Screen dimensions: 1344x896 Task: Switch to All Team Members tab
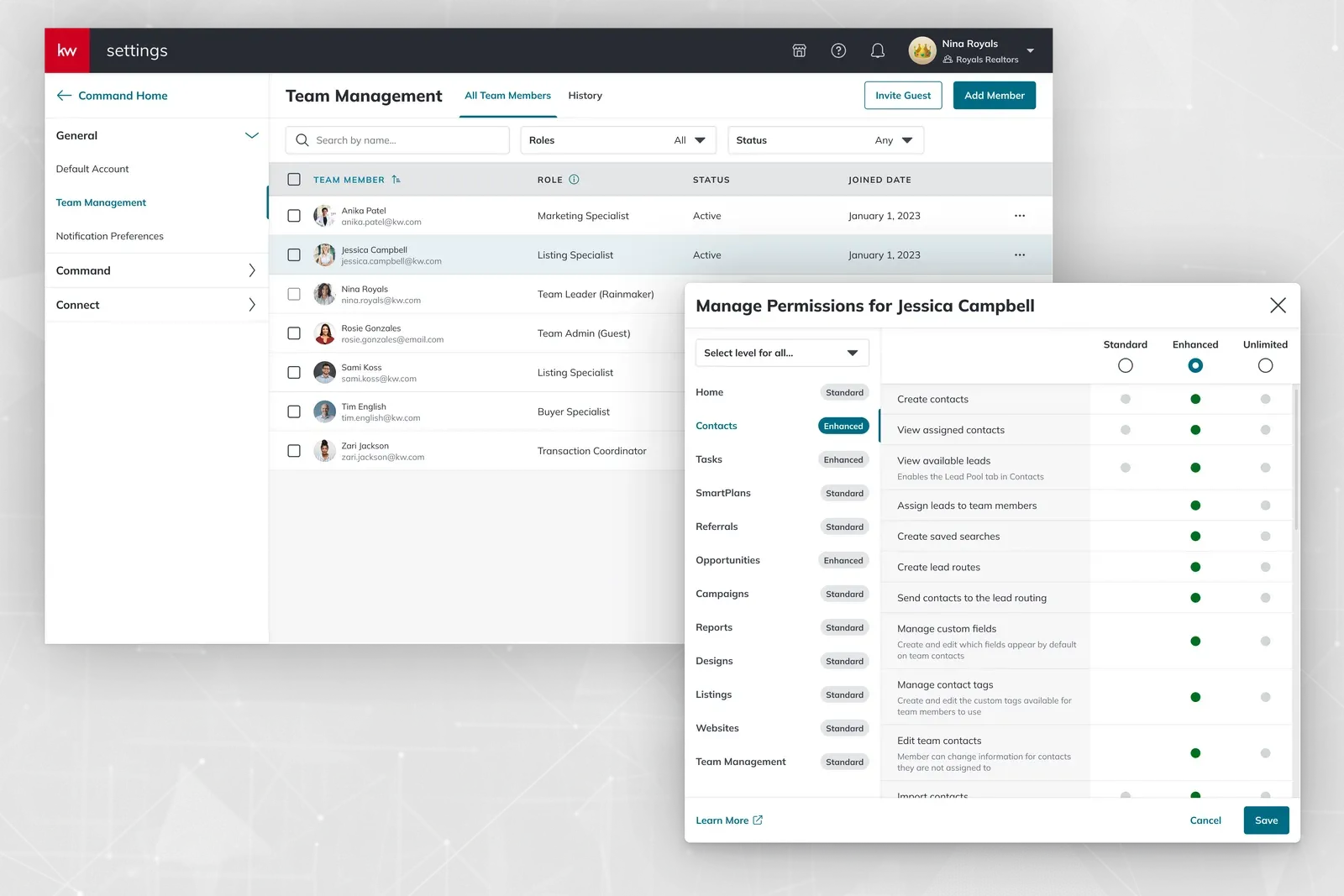point(507,96)
